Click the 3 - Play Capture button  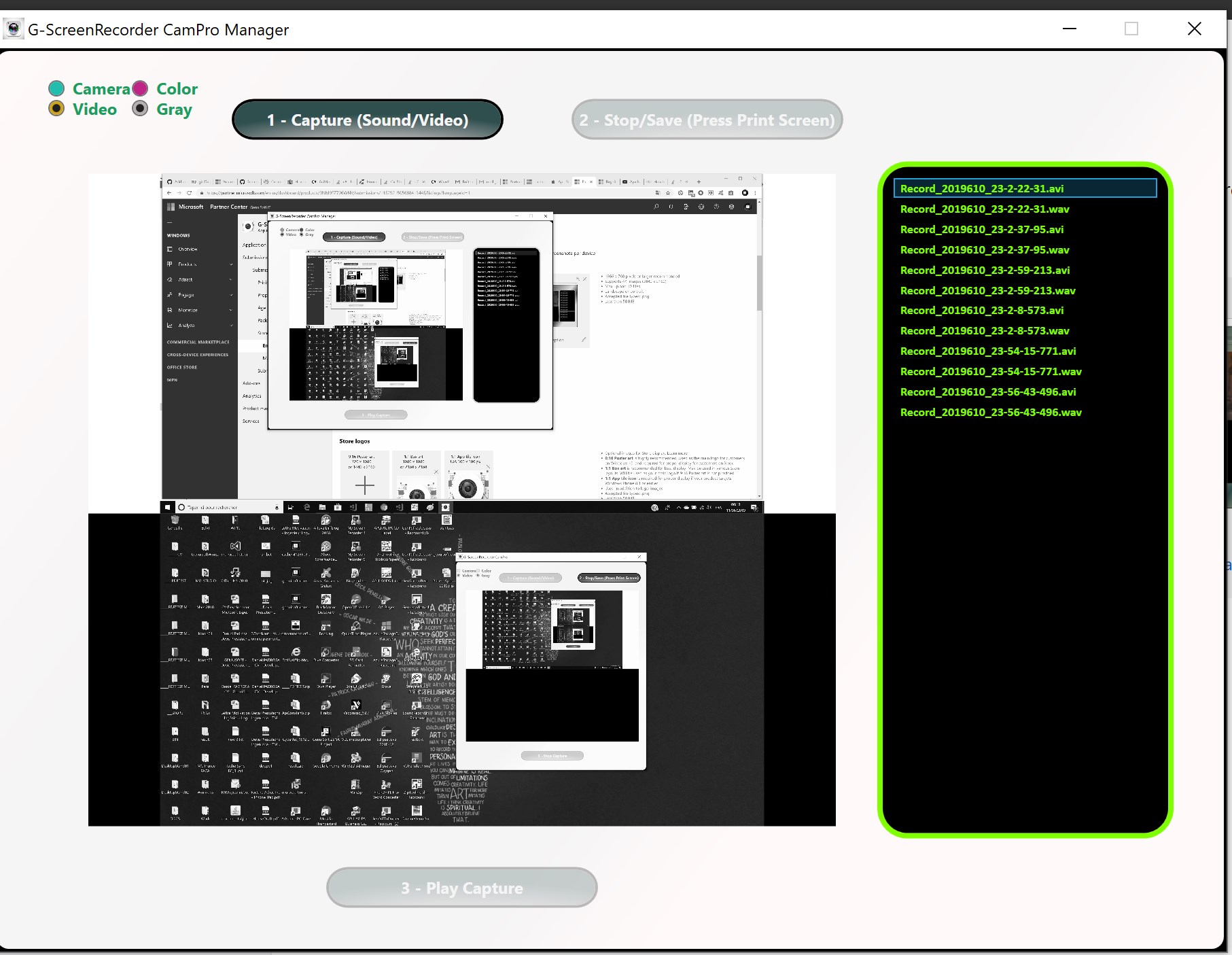coord(461,888)
